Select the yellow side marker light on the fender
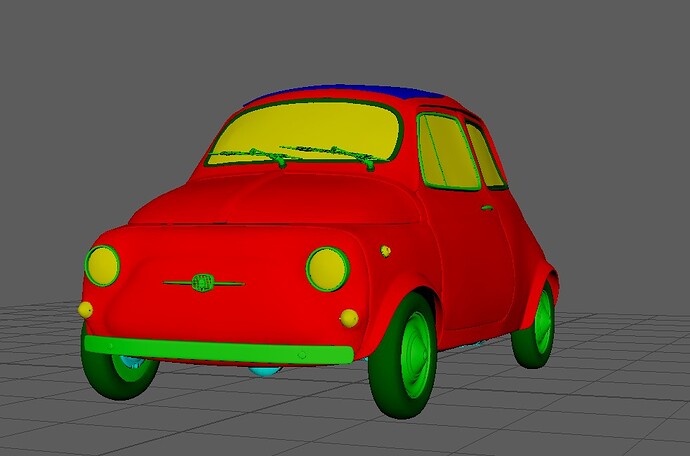The height and width of the screenshot is (456, 690). click(x=385, y=250)
